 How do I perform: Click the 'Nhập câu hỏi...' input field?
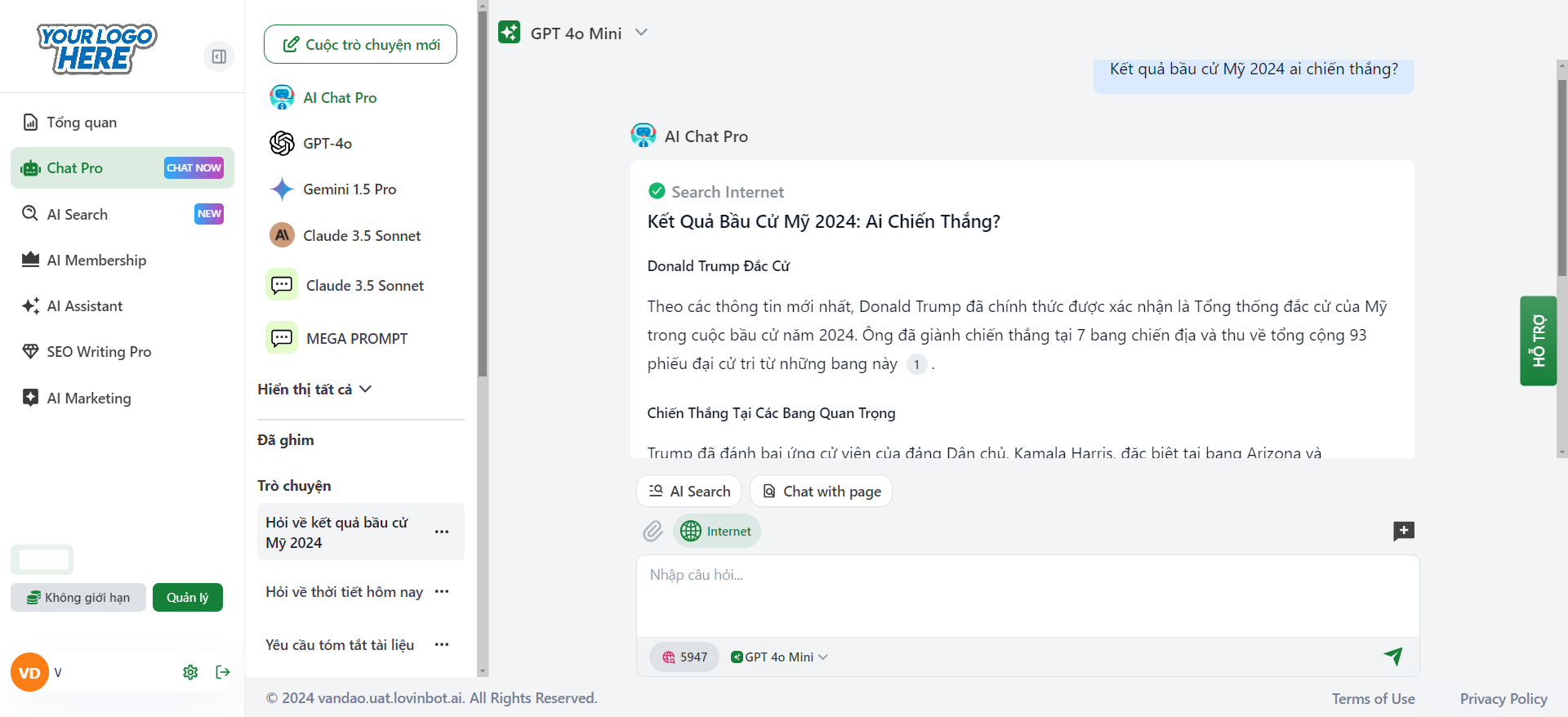click(1027, 595)
